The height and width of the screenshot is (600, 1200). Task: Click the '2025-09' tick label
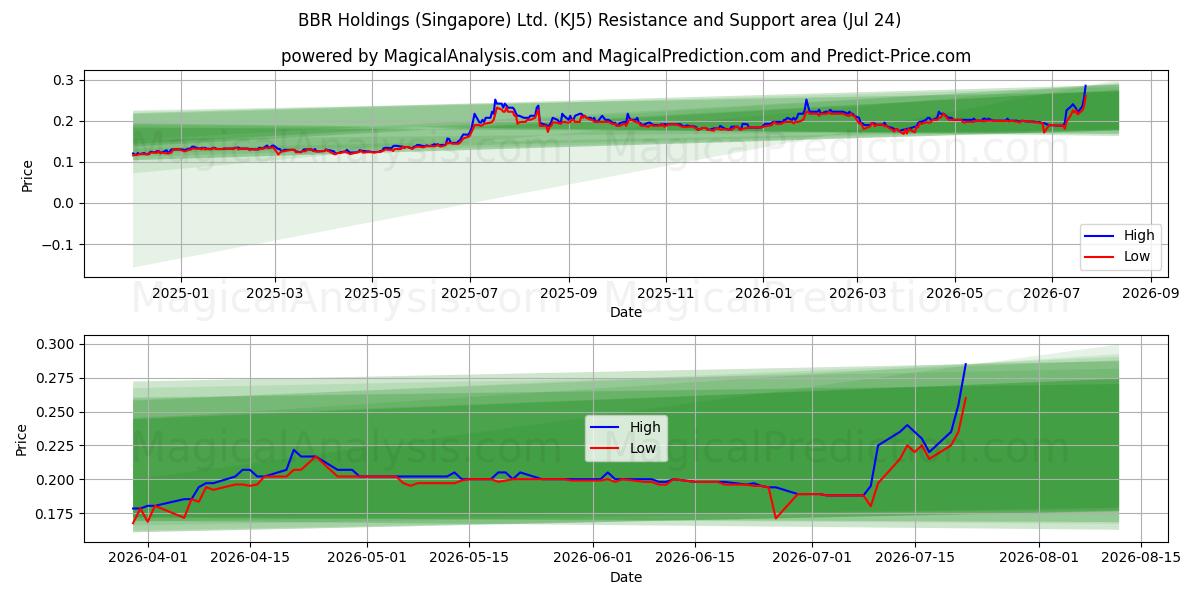(x=569, y=293)
